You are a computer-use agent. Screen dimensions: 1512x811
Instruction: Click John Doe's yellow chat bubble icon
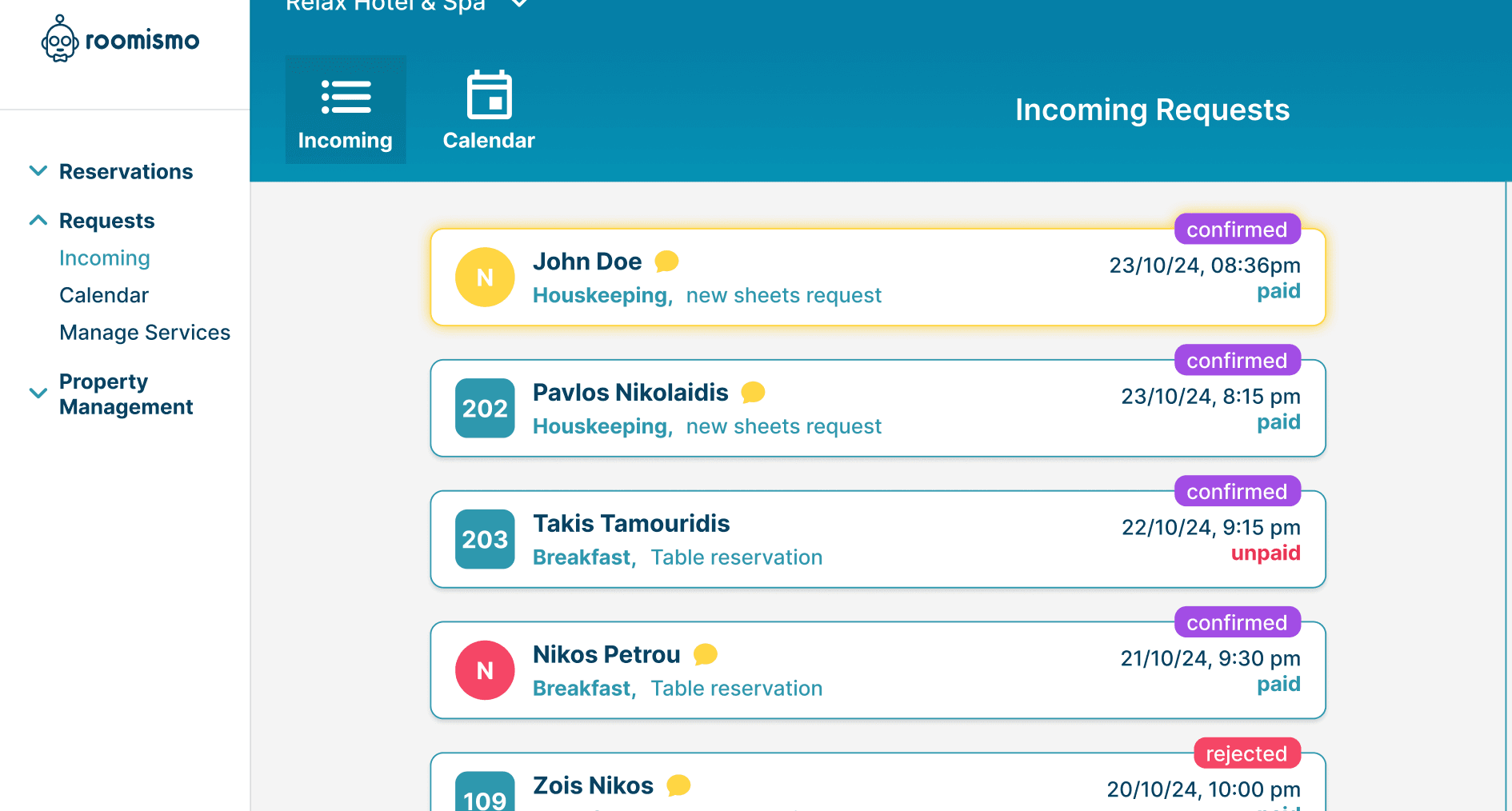(666, 262)
